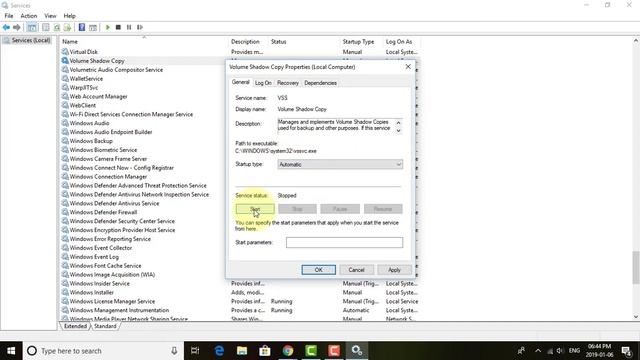Select Windows Biometric Service row
Screen dimensions: 640x360
[103, 150]
